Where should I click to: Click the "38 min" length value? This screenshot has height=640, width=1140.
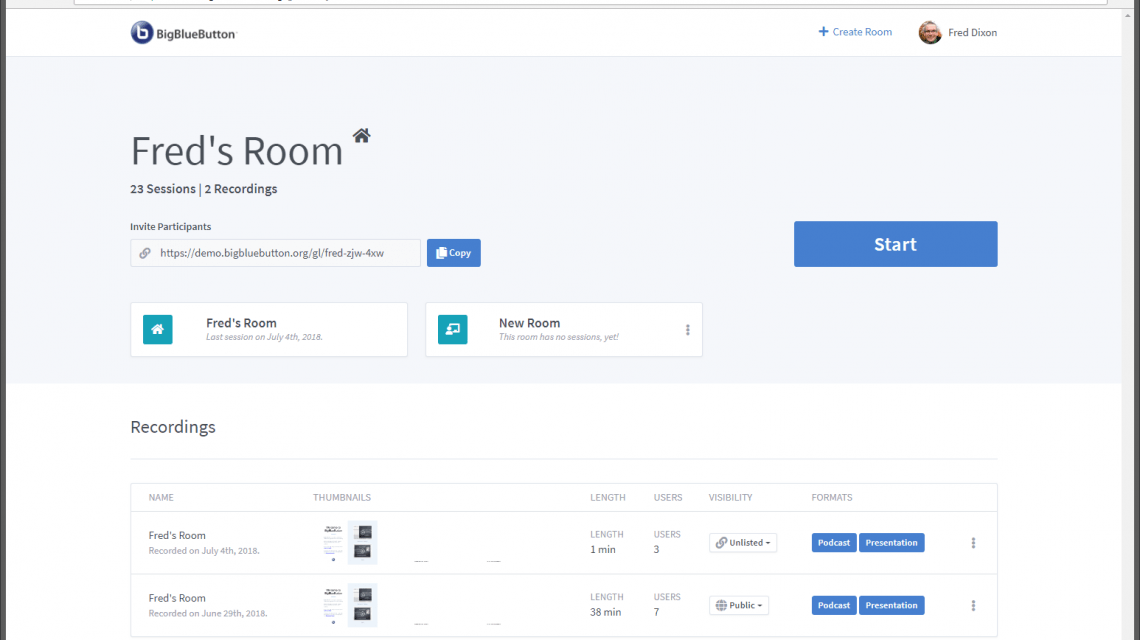606,612
